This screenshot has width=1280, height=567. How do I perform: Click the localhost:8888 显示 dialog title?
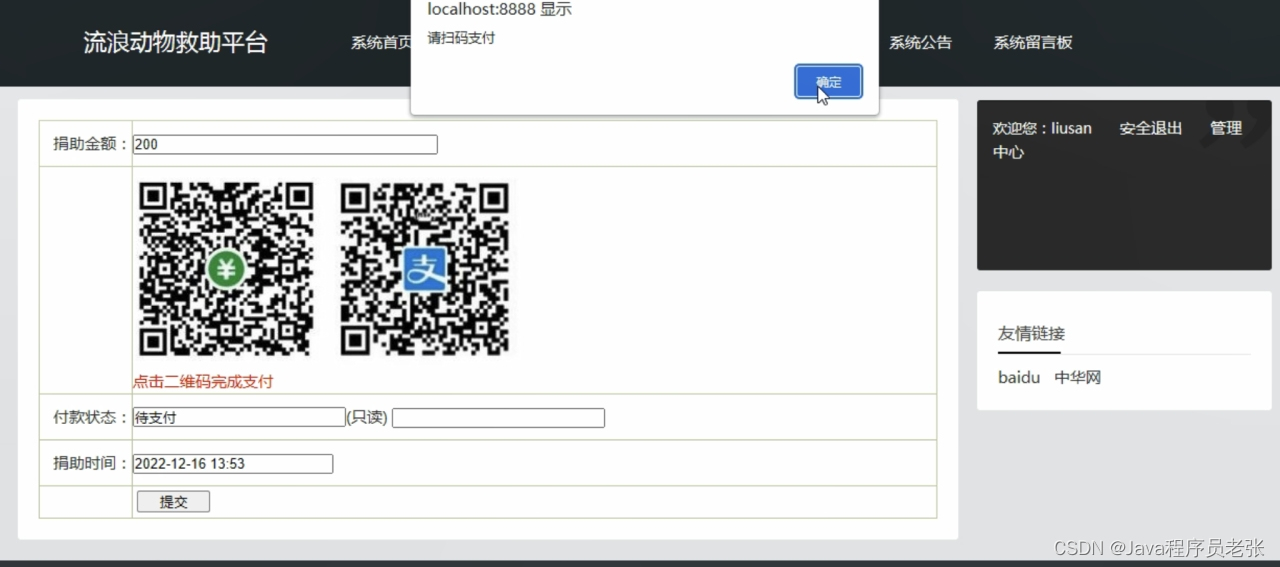499,10
